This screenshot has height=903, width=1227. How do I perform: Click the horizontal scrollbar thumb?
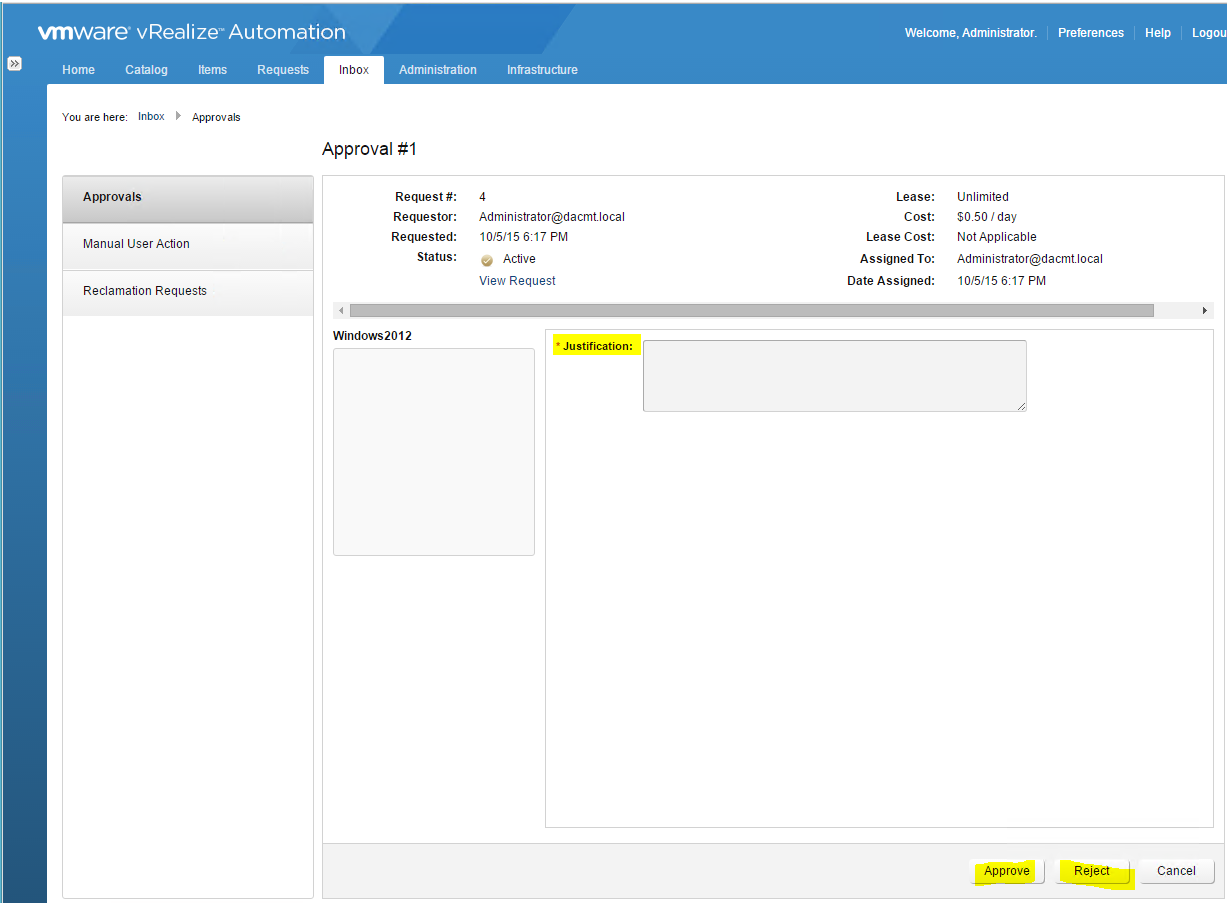[751, 311]
